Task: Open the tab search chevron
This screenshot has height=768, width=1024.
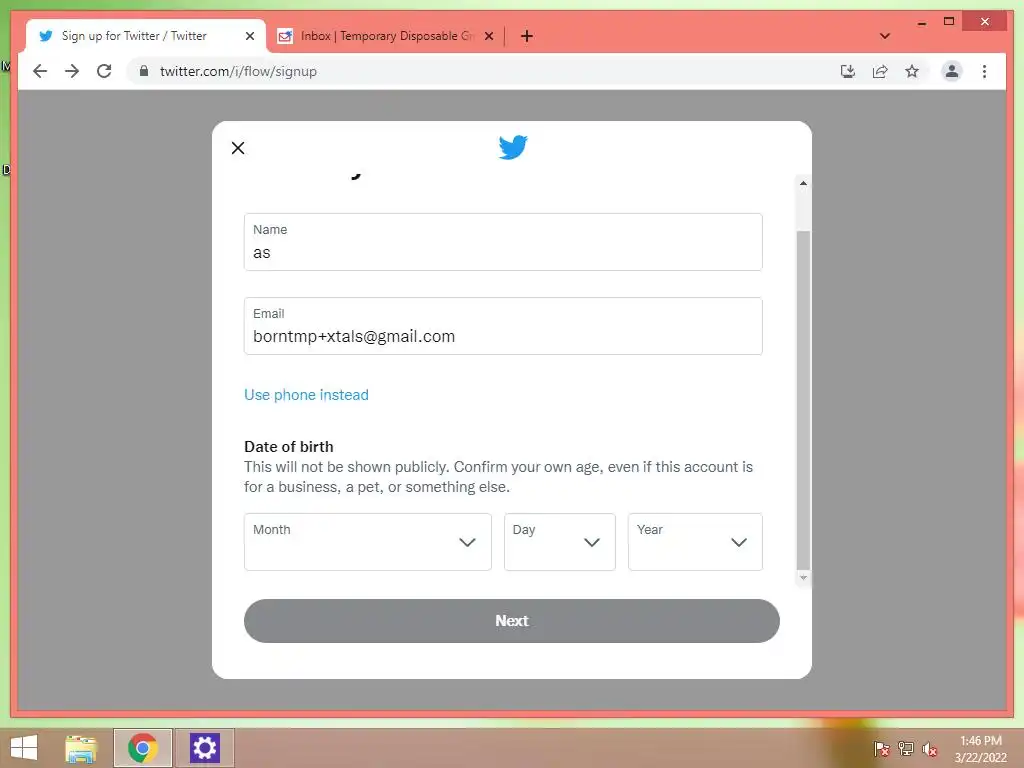Action: pos(885,36)
